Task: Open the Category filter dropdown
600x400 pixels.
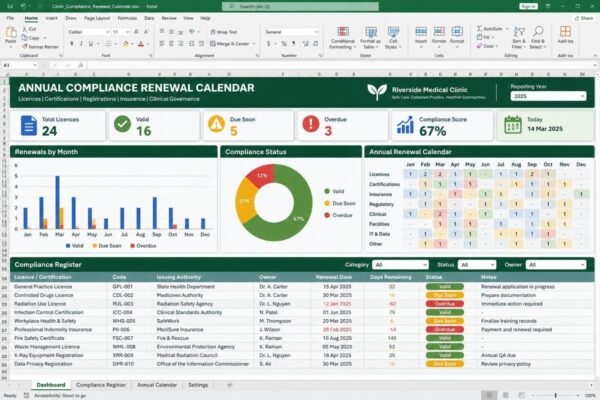Action: click(x=400, y=264)
